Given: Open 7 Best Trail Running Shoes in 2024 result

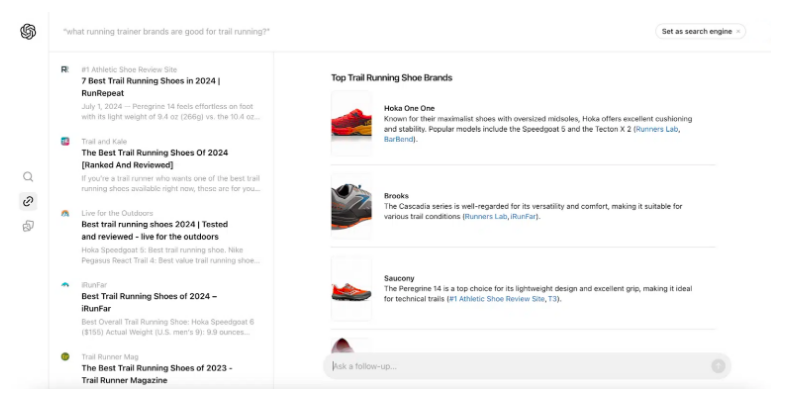Looking at the screenshot, I should (151, 87).
